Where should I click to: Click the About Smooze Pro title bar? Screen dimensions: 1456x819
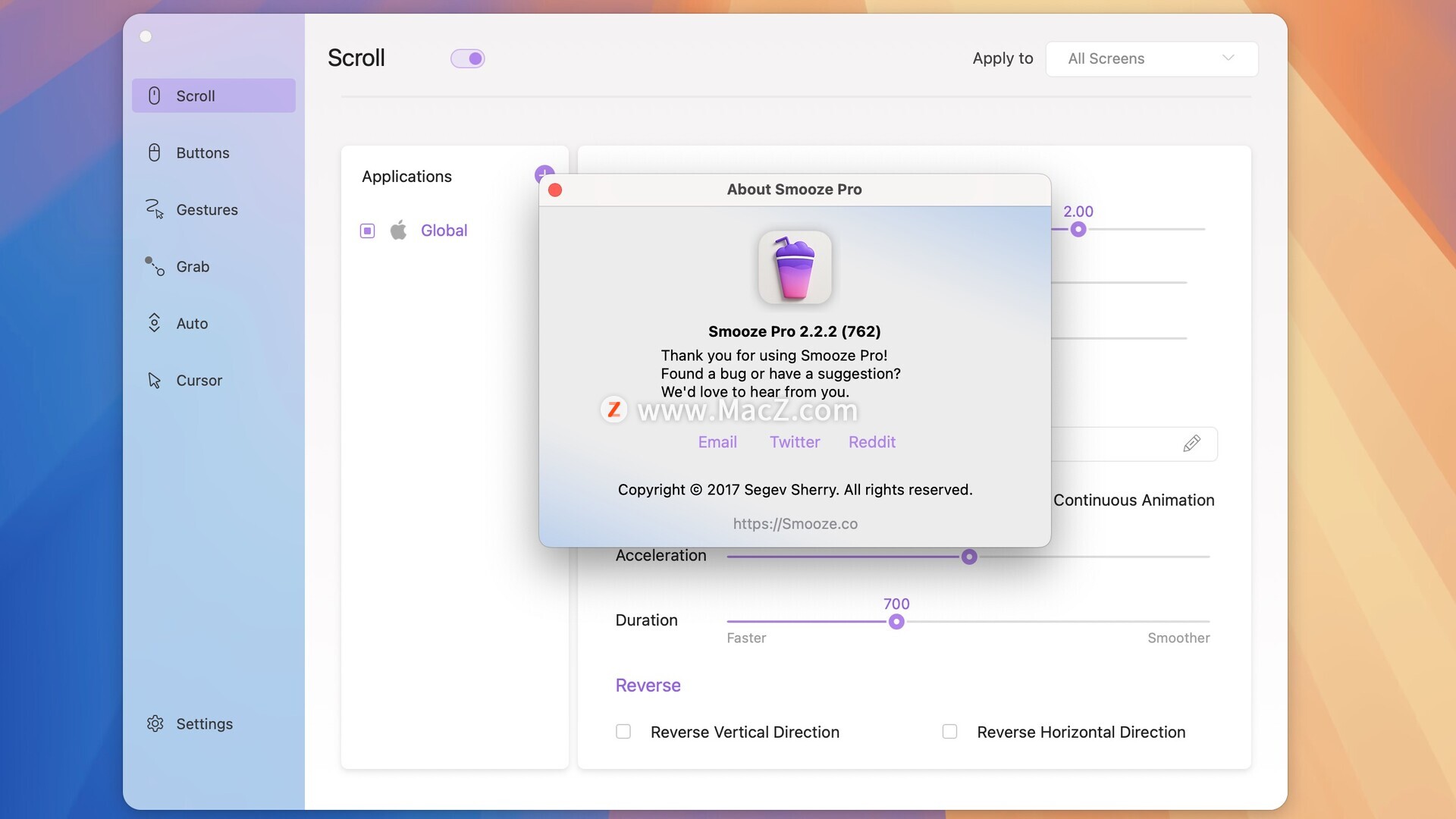(x=795, y=190)
